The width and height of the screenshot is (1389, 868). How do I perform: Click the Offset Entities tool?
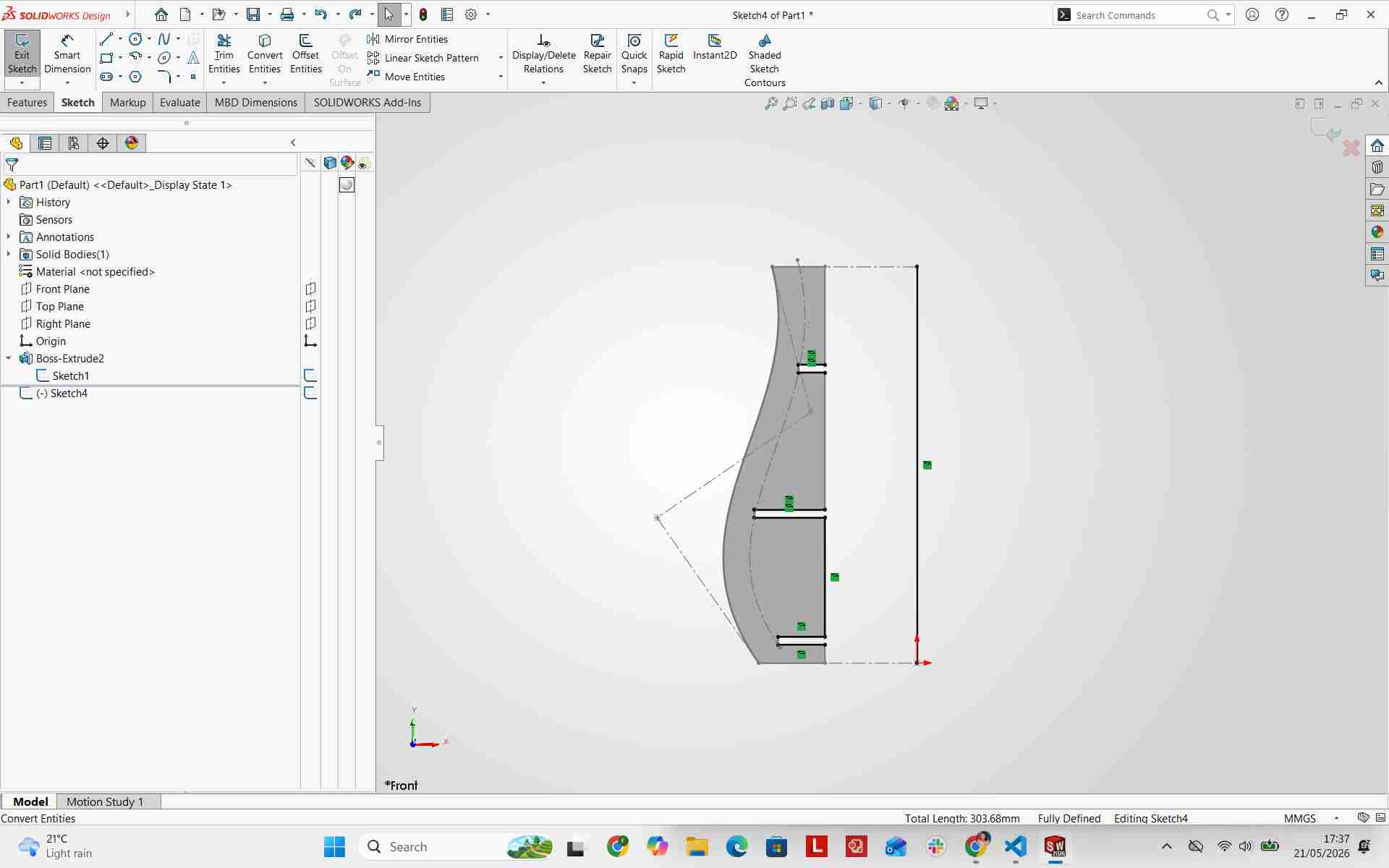(x=306, y=54)
